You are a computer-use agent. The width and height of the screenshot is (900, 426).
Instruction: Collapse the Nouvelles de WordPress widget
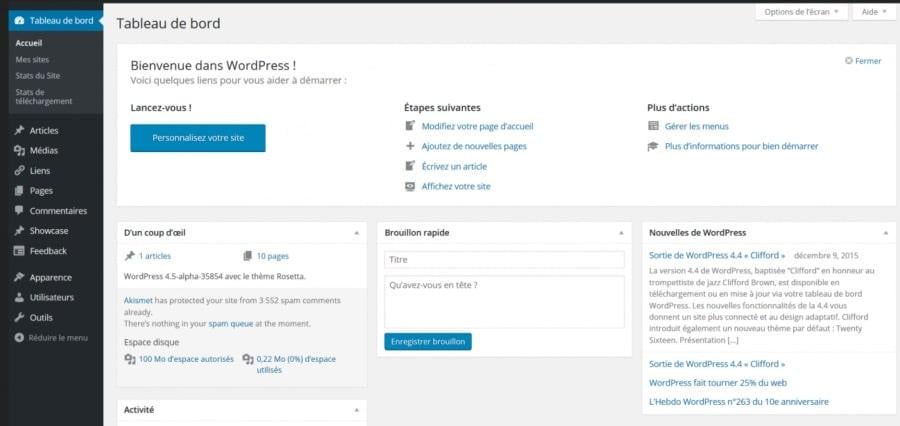886,233
